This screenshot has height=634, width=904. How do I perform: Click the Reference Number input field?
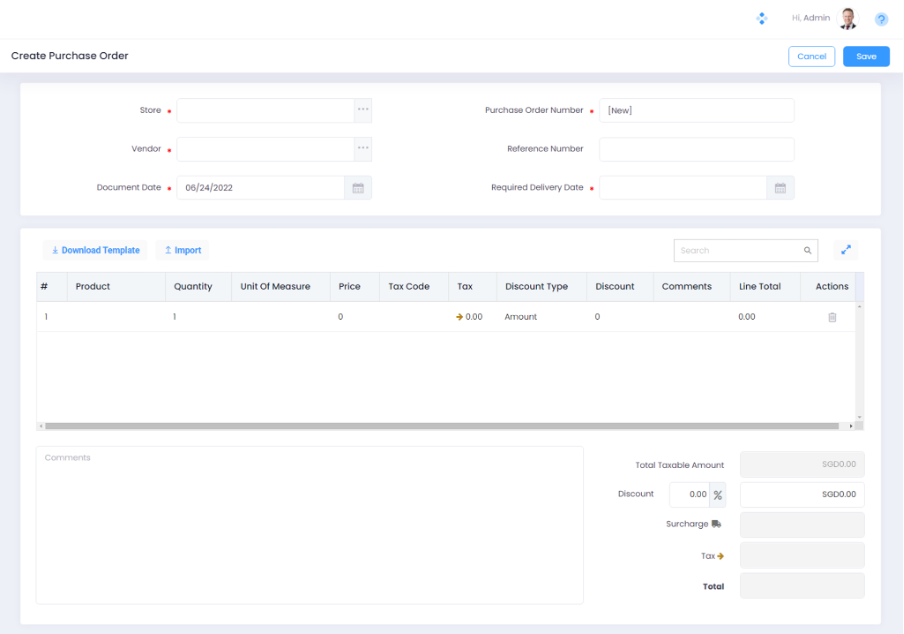pos(696,149)
